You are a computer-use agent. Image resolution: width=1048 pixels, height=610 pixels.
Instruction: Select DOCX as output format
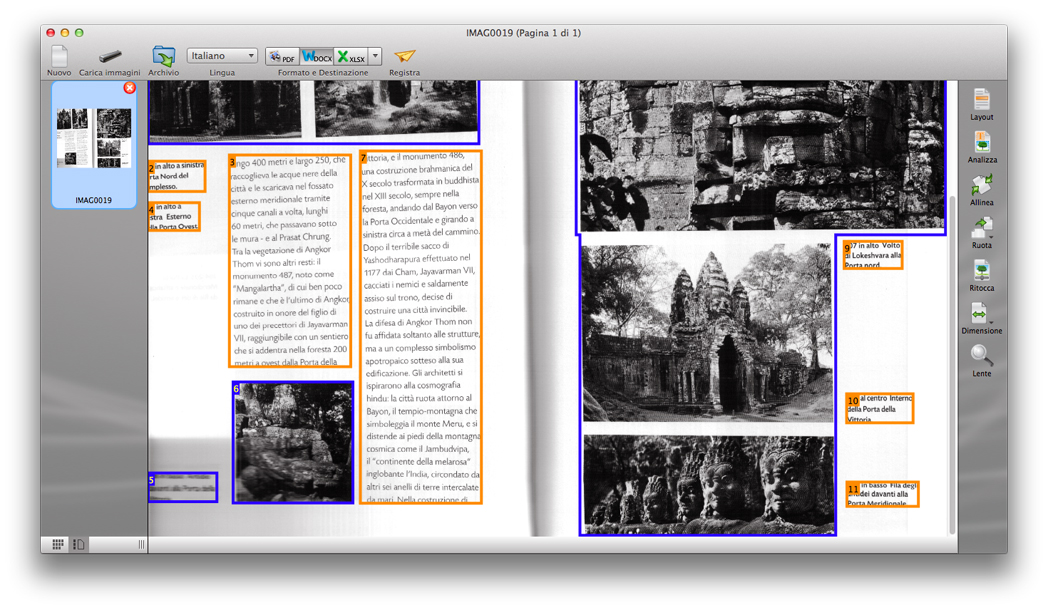pos(316,57)
